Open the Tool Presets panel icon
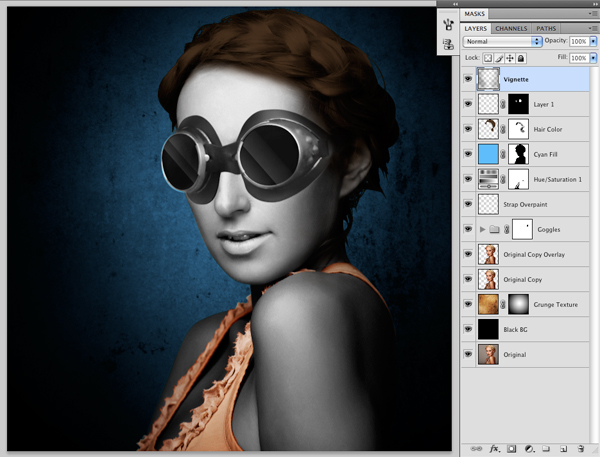Screen dimensions: 600x457 click(x=448, y=44)
